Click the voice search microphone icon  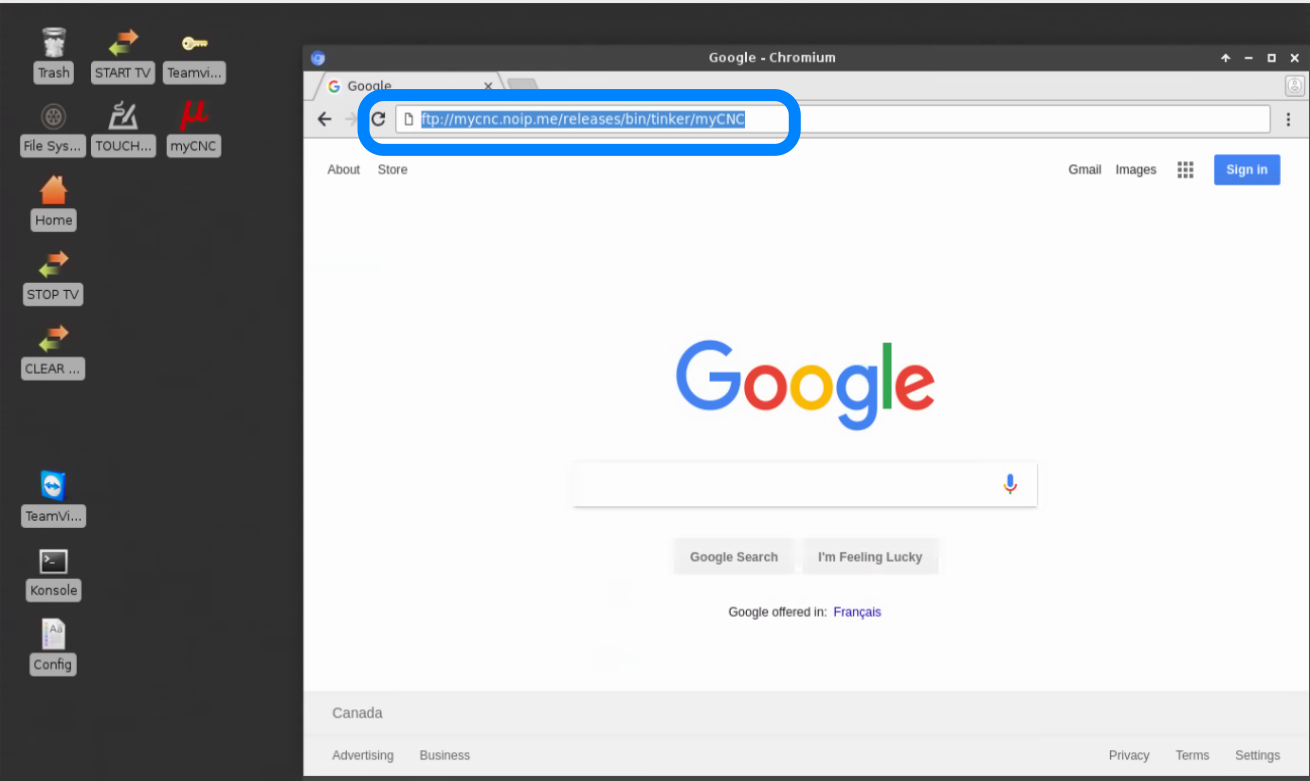click(1009, 485)
